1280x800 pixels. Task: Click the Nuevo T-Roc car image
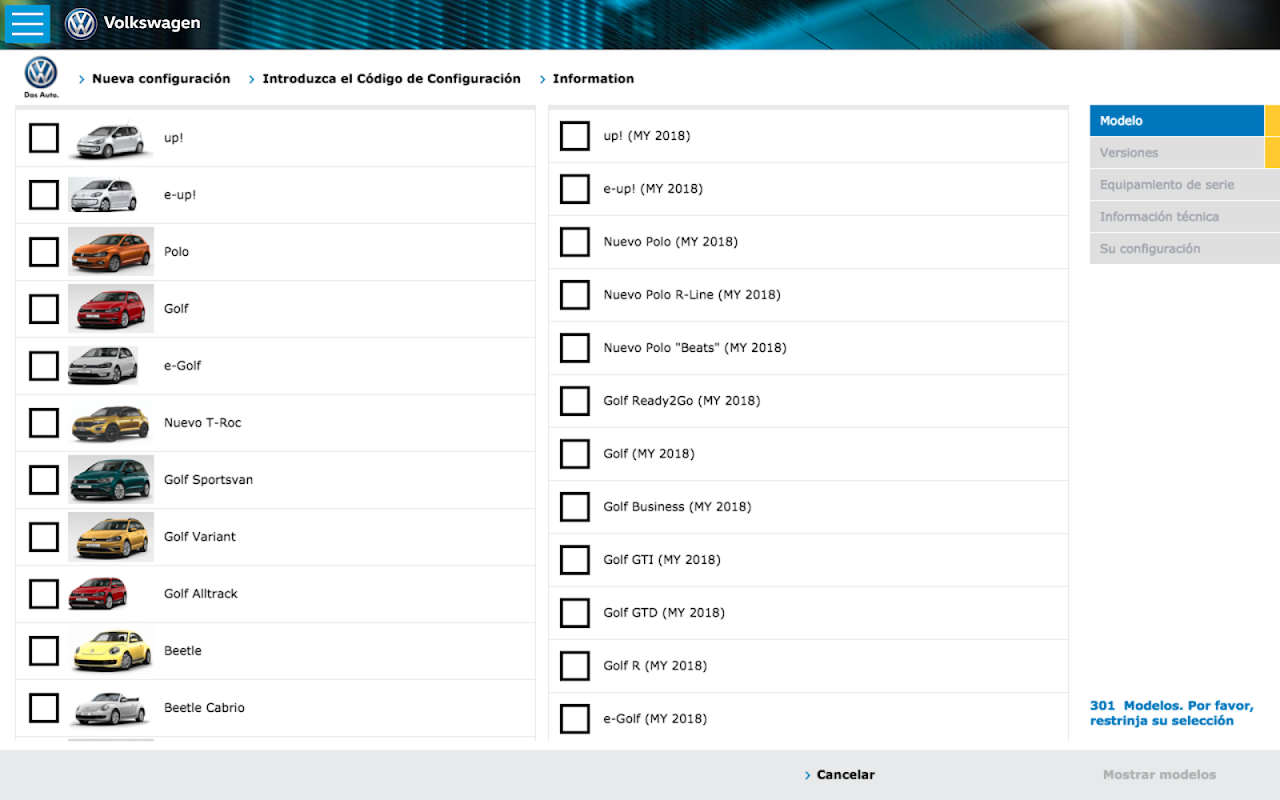click(110, 423)
